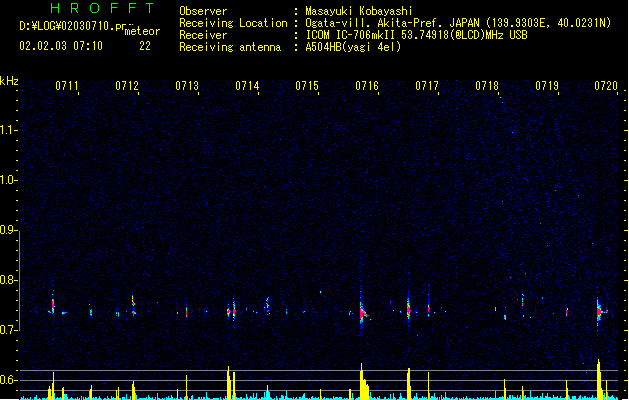
Task: Click the 0713 time marker
Action: click(187, 86)
